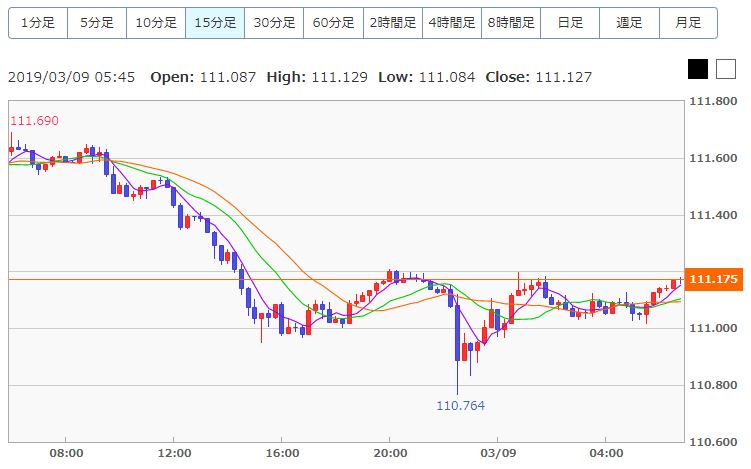Viewport: 751px width, 469px height.
Task: Switch to the 1分足 timeframe tab
Action: (x=38, y=22)
